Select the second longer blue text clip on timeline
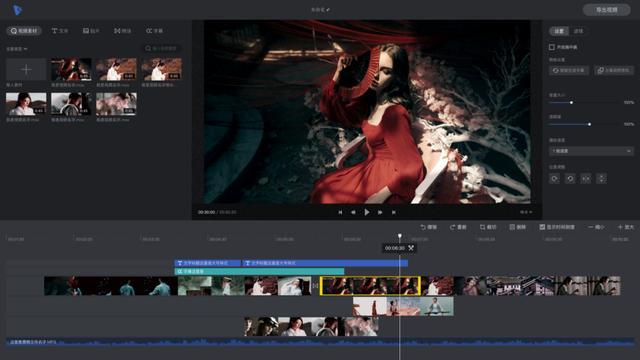640x360 pixels. [325, 263]
